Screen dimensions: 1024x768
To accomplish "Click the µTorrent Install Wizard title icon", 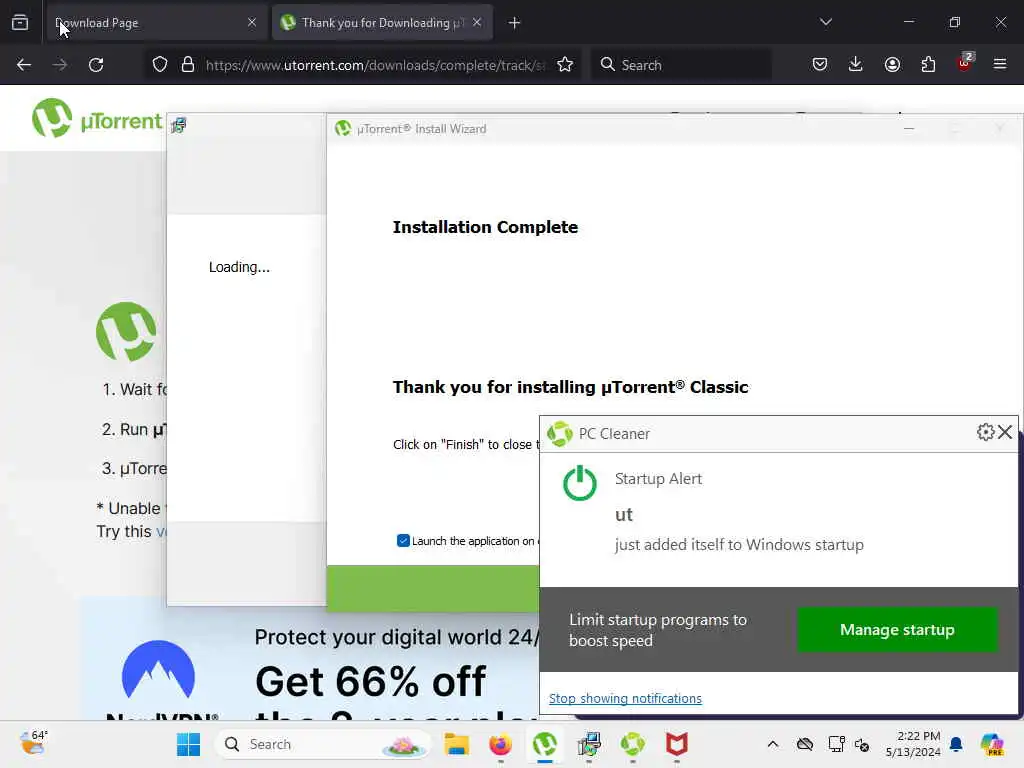I will 343,129.
